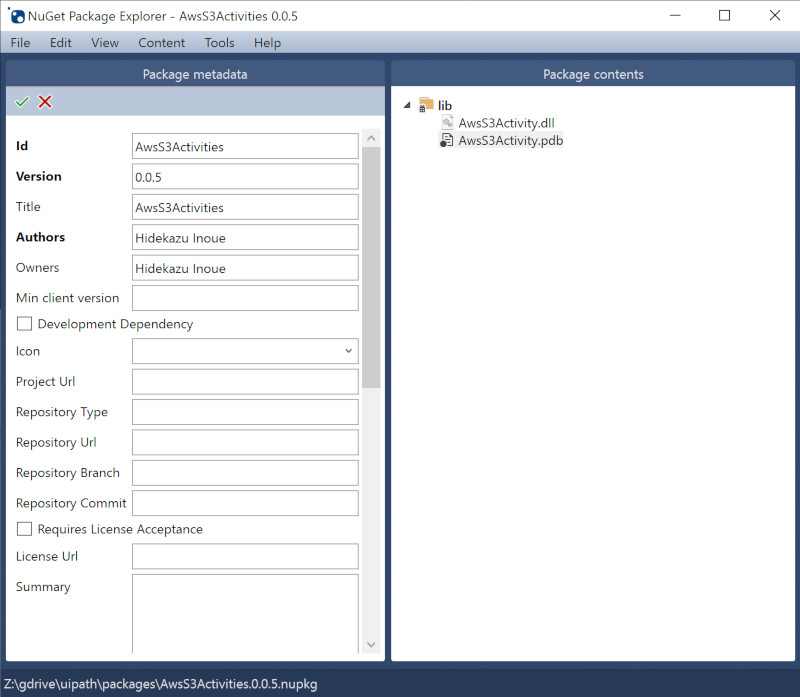Open the Help menu
800x697 pixels.
coord(267,43)
